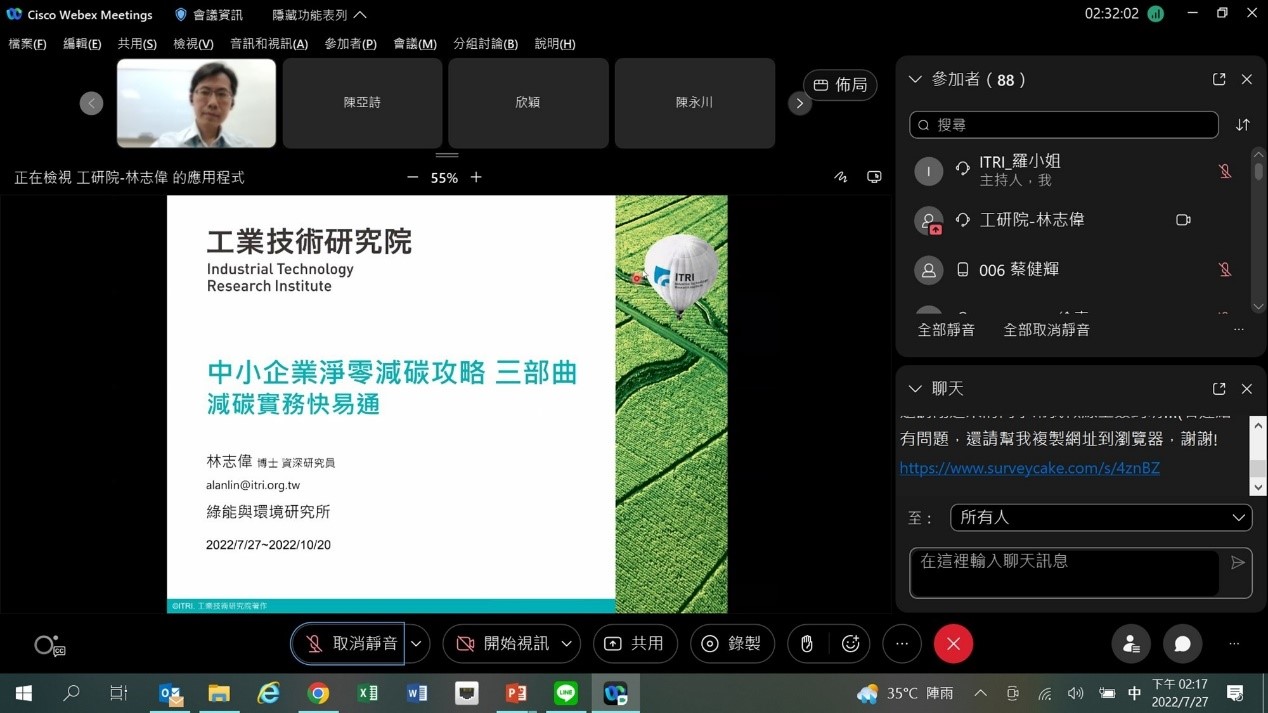Click 全部靜音 to mute everyone

click(x=946, y=330)
